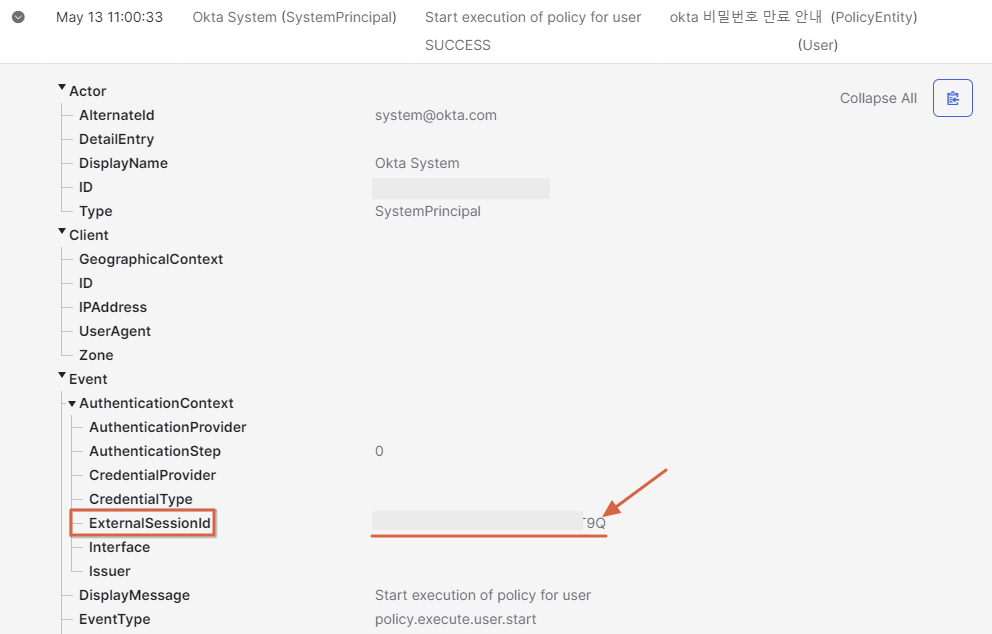Copy event details with clipboard icon

click(x=952, y=98)
